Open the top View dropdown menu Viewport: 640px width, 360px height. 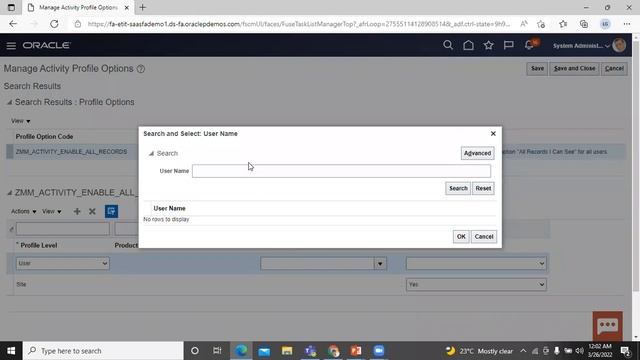click(x=20, y=121)
